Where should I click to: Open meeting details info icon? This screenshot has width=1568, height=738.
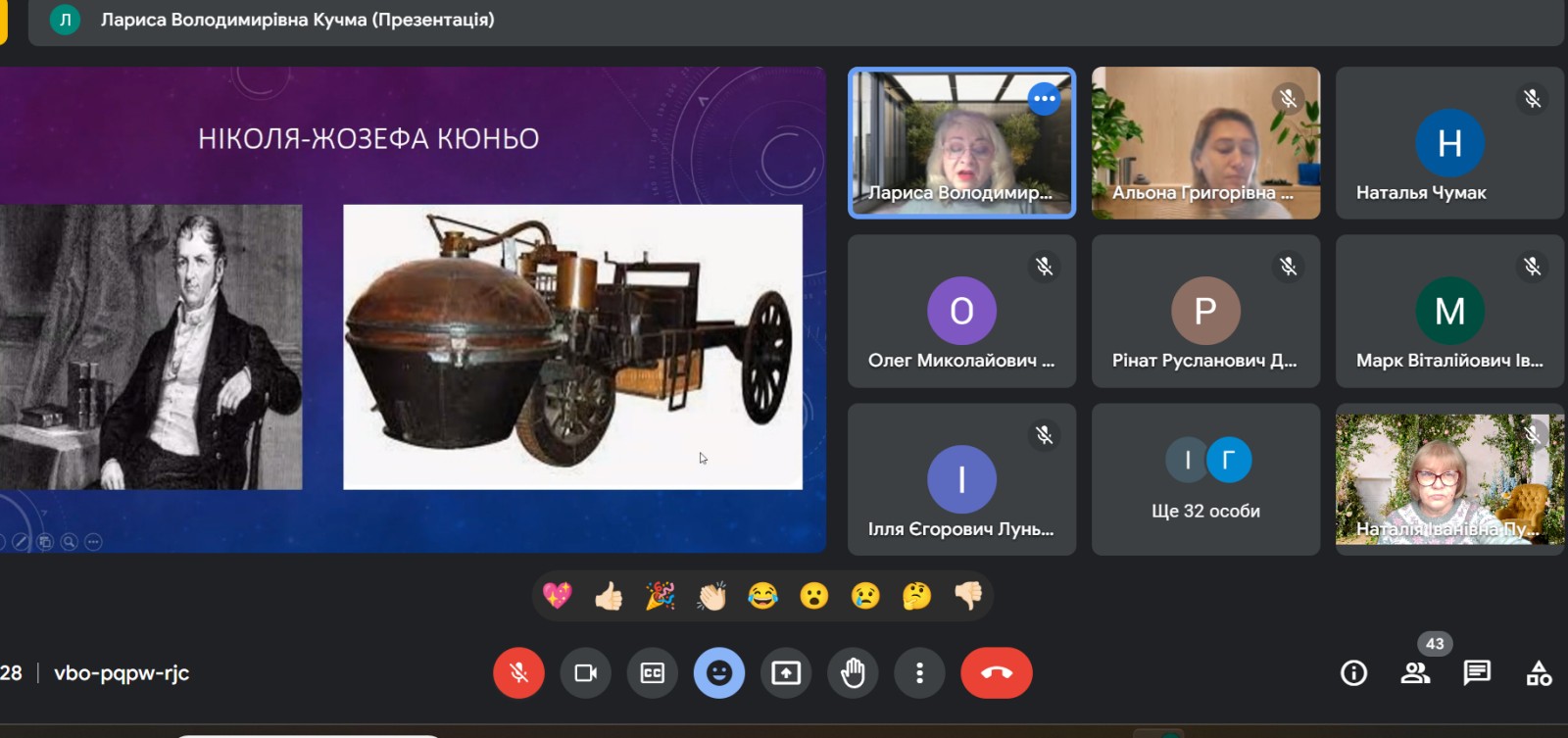(x=1353, y=673)
